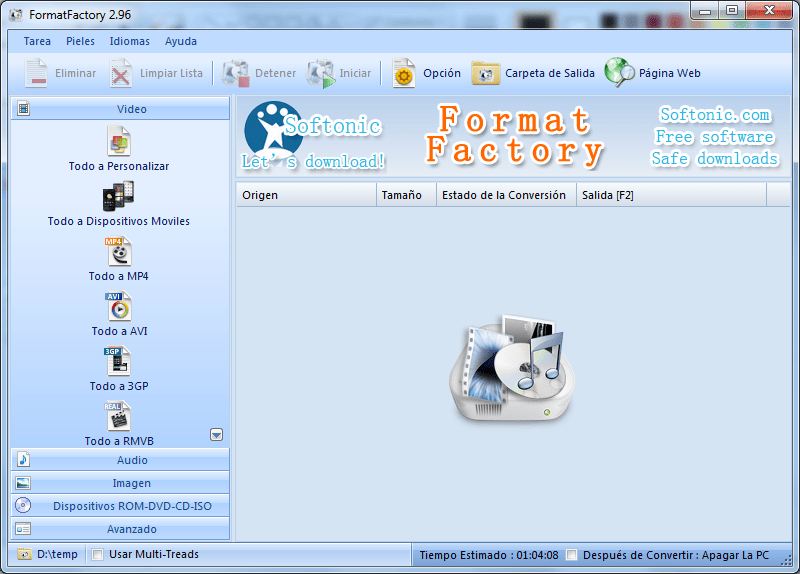Viewport: 800px width, 574px height.
Task: Select the Todo a Personalizar icon
Action: tap(119, 141)
